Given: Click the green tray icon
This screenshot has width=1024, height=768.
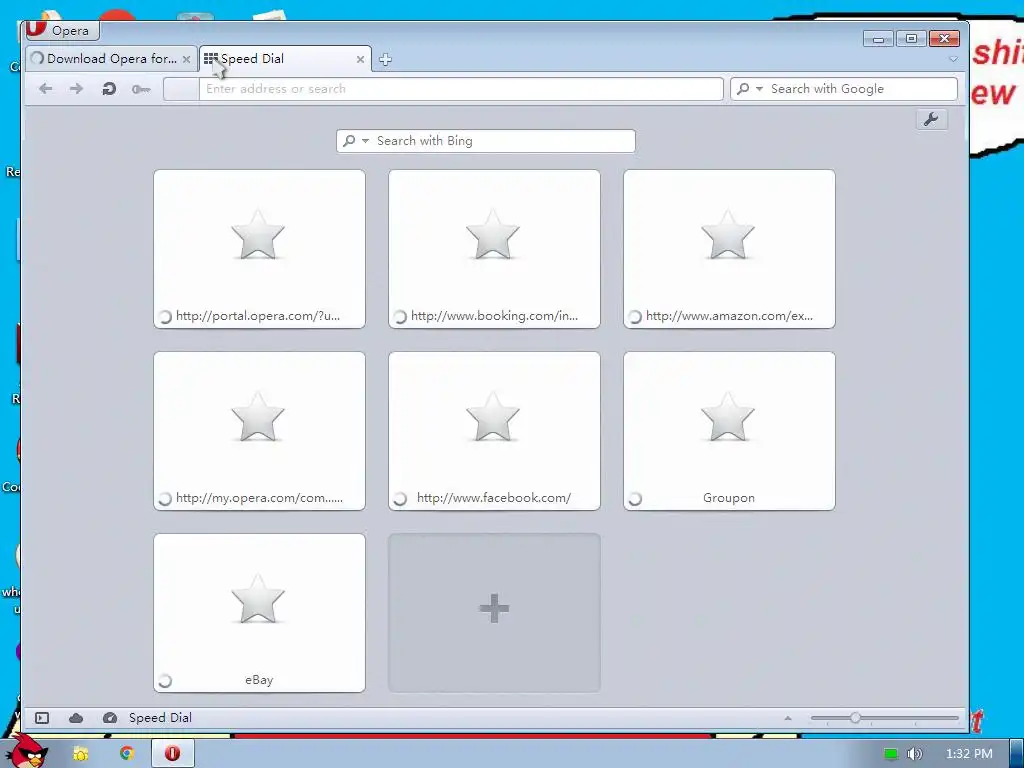Looking at the screenshot, I should tap(891, 754).
